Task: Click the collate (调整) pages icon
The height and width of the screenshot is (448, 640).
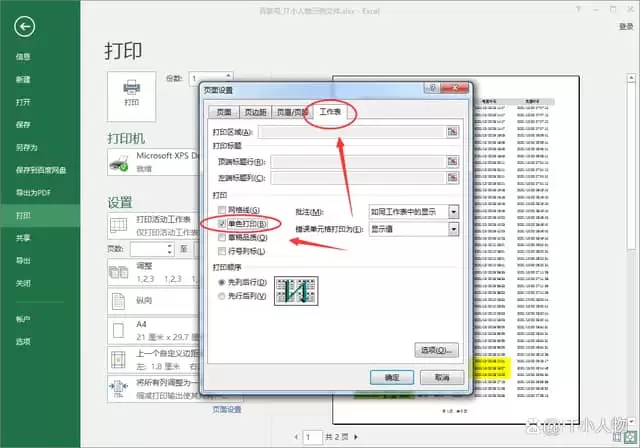Action: [x=119, y=272]
